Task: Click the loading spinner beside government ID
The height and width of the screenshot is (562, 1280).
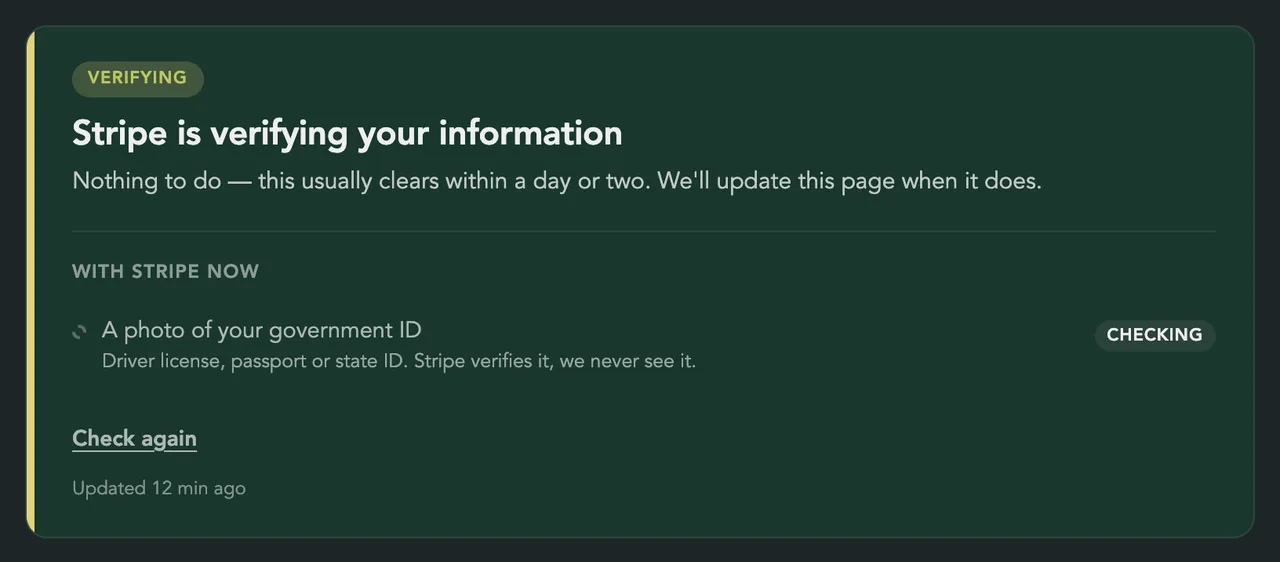Action: 80,332
